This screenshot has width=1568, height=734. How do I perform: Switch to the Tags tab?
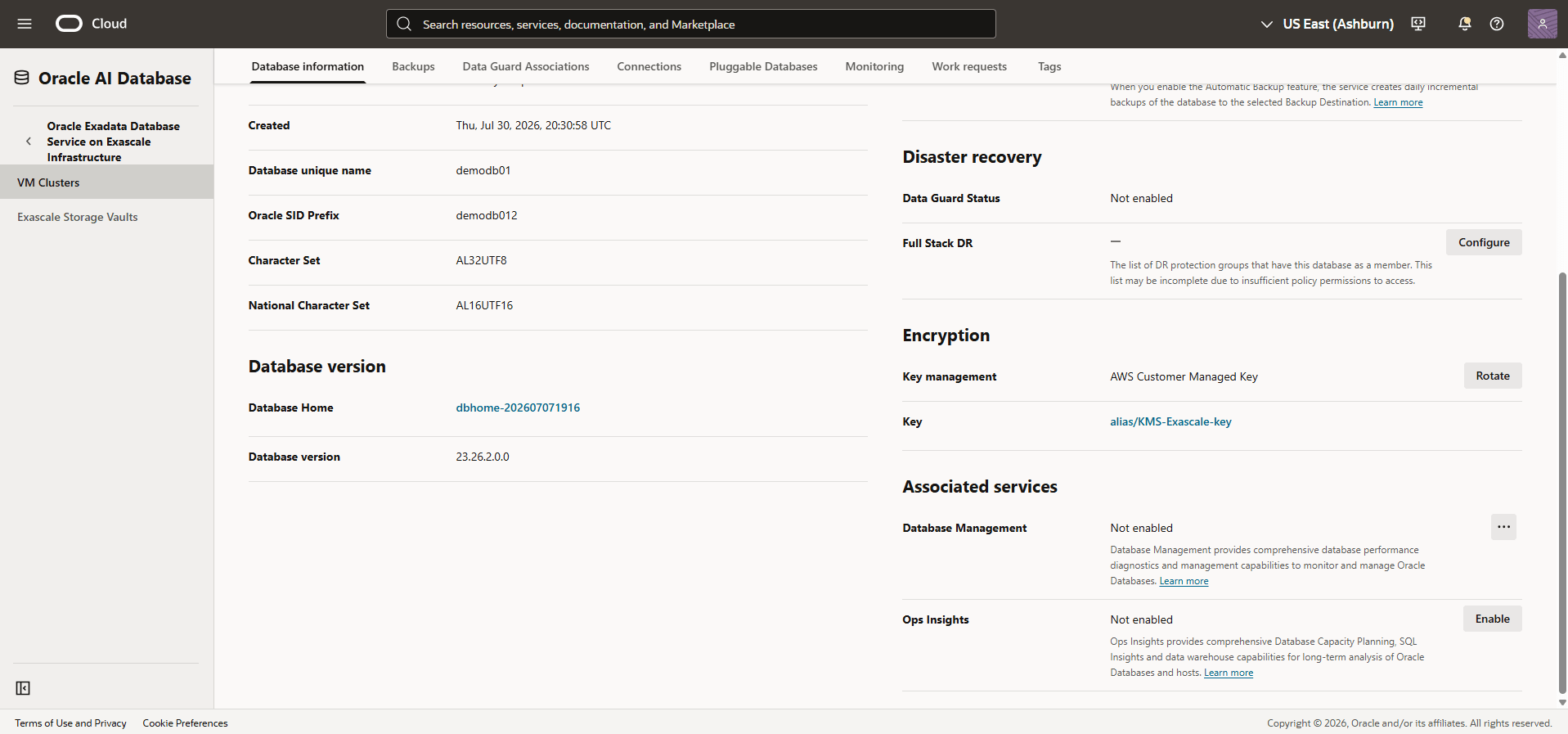pos(1049,66)
